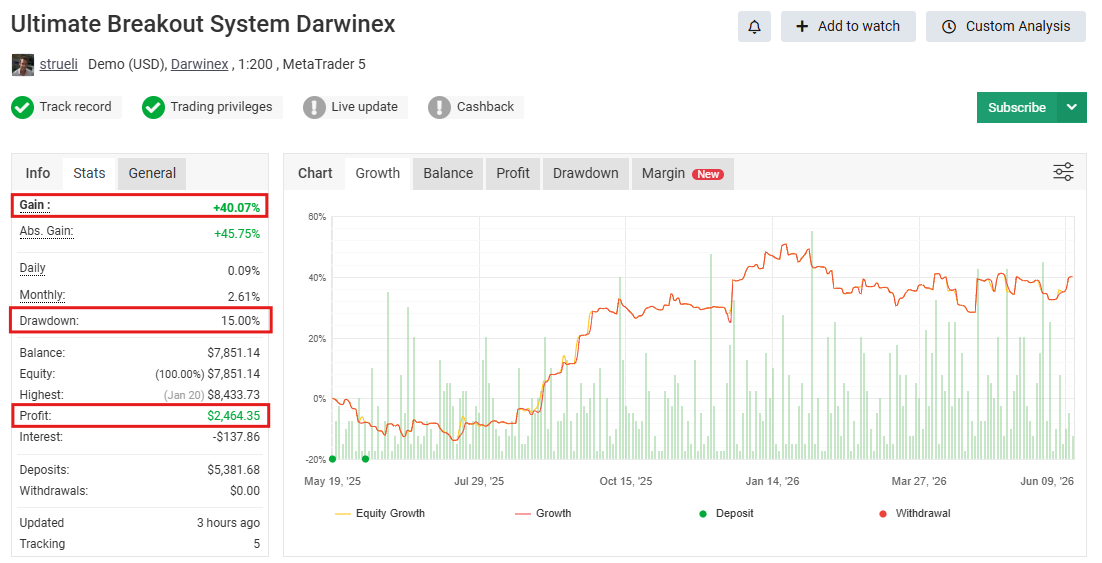The height and width of the screenshot is (563, 1102).
Task: Click the Subscribe button
Action: [x=1017, y=108]
